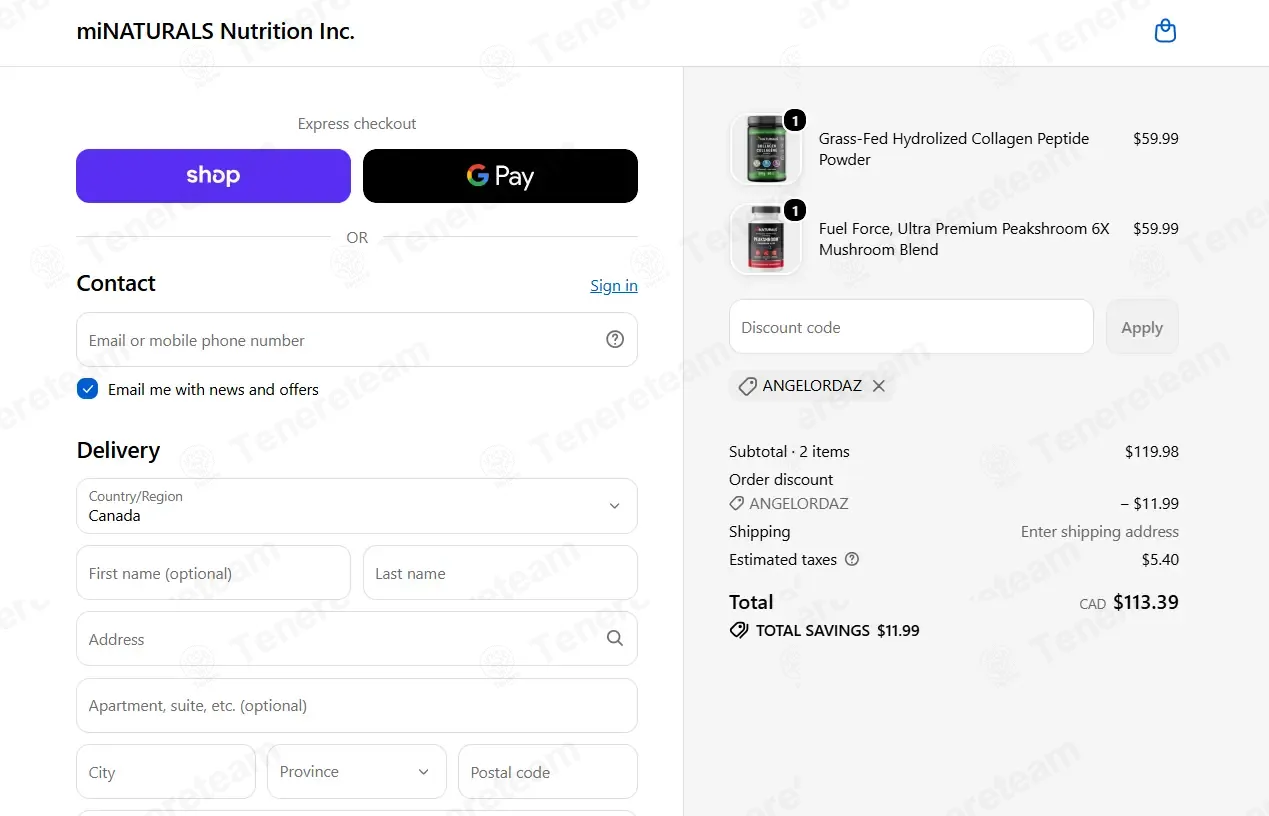Viewport: 1269px width, 816px height.
Task: Click the help icon in email field
Action: click(x=615, y=339)
